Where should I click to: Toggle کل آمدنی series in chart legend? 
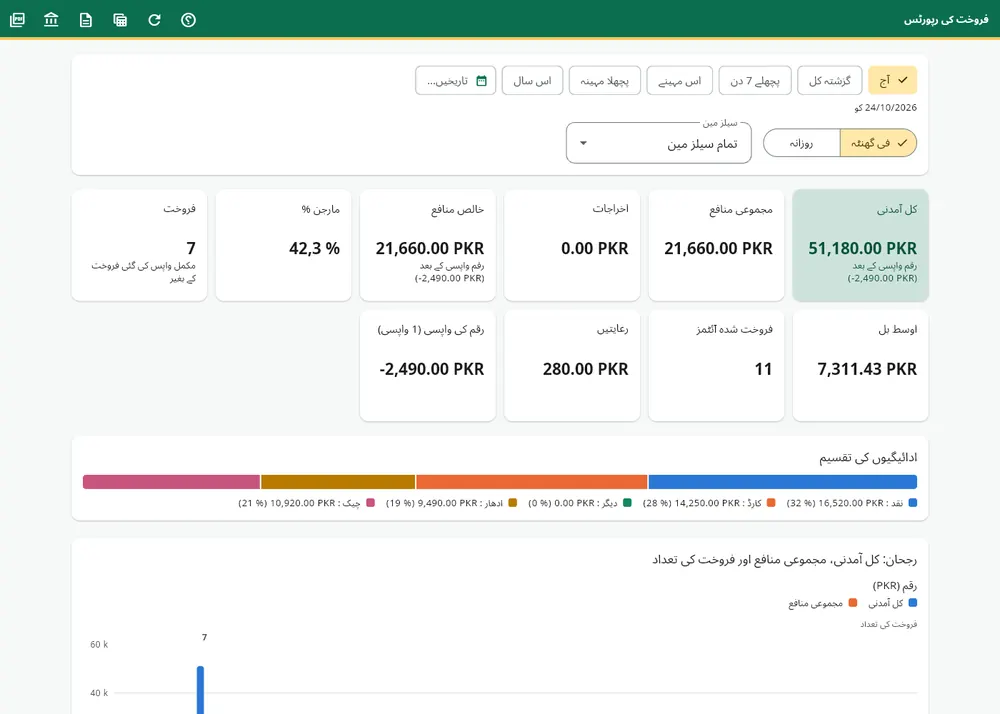click(x=893, y=603)
